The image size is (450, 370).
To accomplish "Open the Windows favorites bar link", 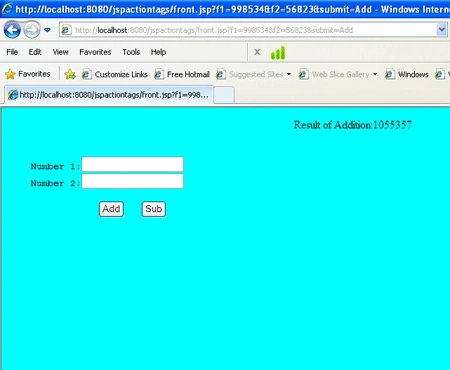I will coord(413,74).
